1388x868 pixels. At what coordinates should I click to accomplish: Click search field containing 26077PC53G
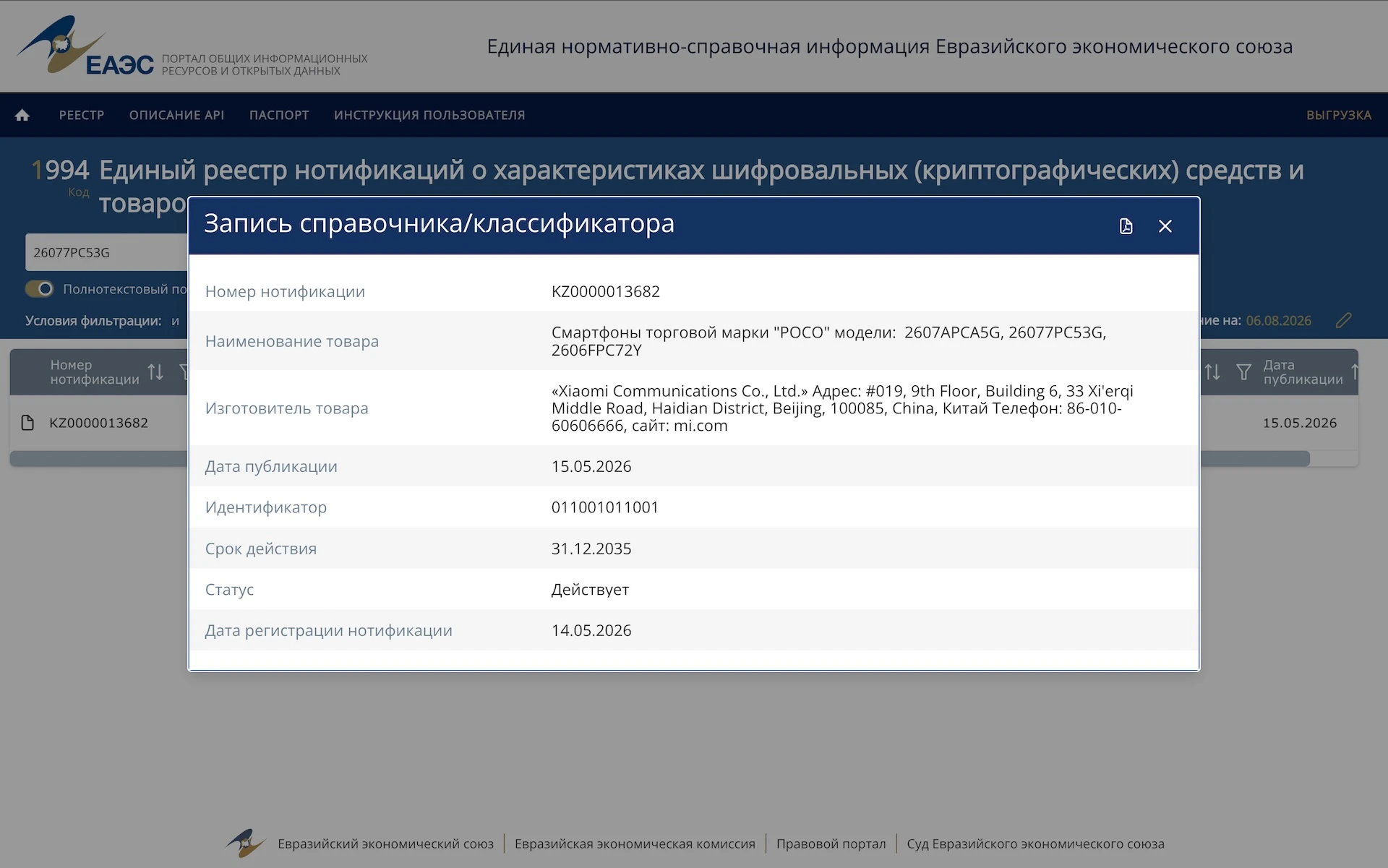coord(106,252)
